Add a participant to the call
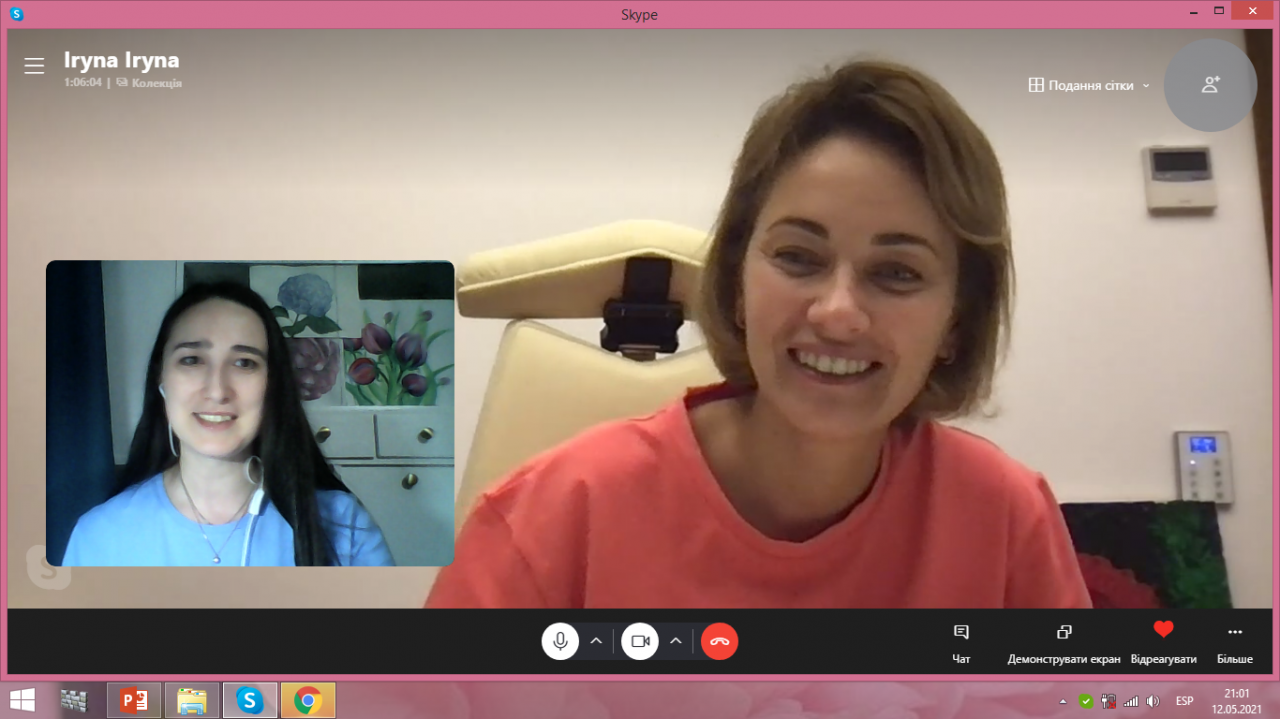 coord(1210,85)
